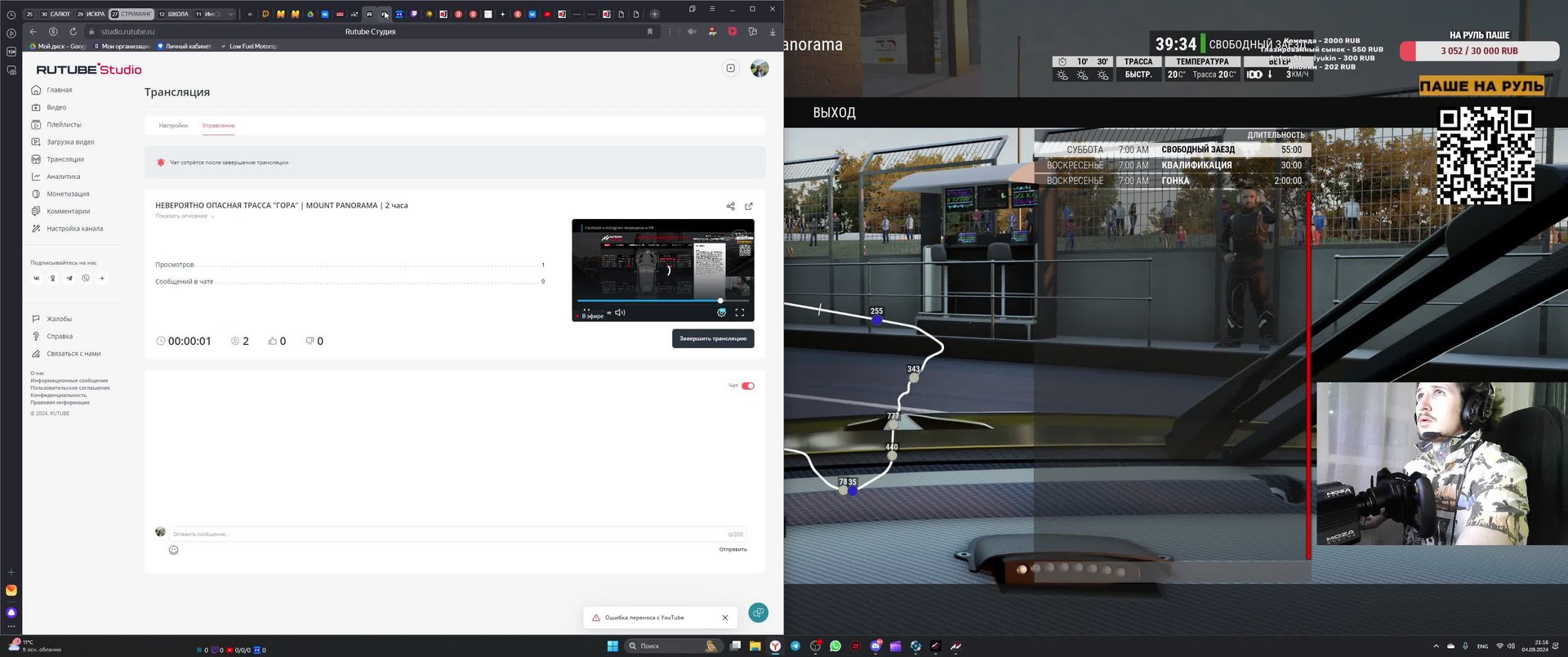This screenshot has width=1568, height=657.
Task: Open the user avatar menu in the header
Action: pos(759,69)
